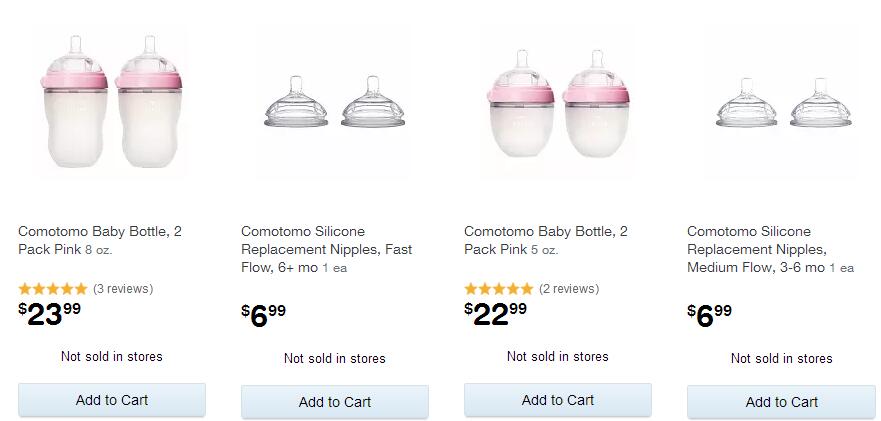Click the $22.99 price
This screenshot has width=881, height=421.
496,314
